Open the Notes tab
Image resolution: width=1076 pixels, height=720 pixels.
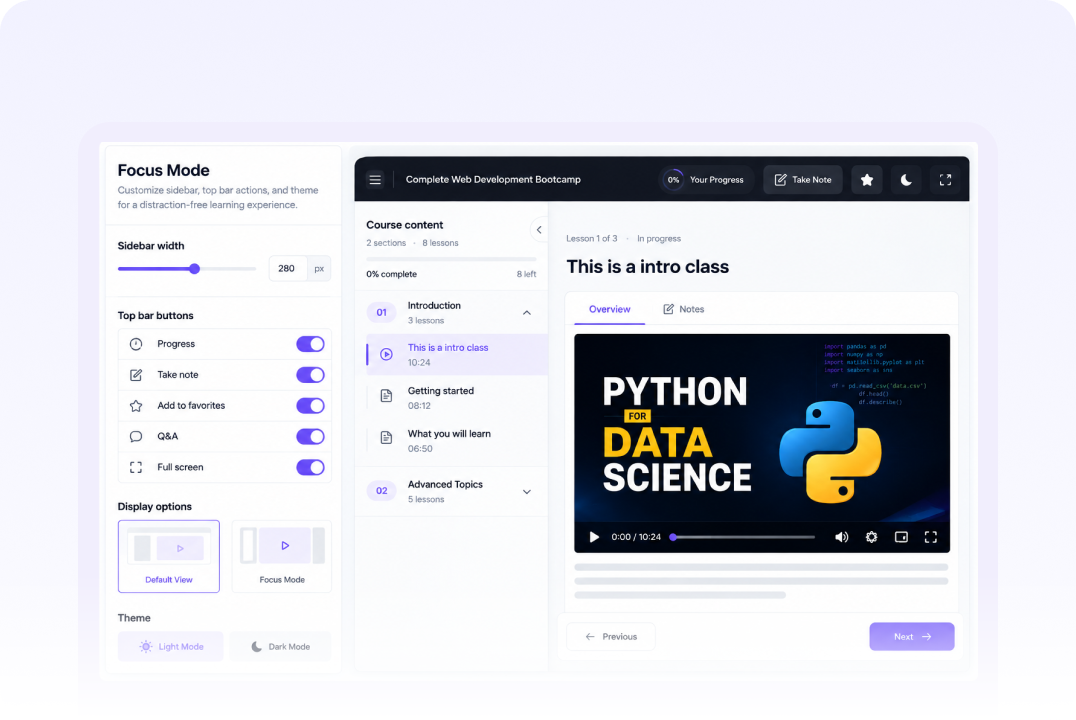[683, 310]
